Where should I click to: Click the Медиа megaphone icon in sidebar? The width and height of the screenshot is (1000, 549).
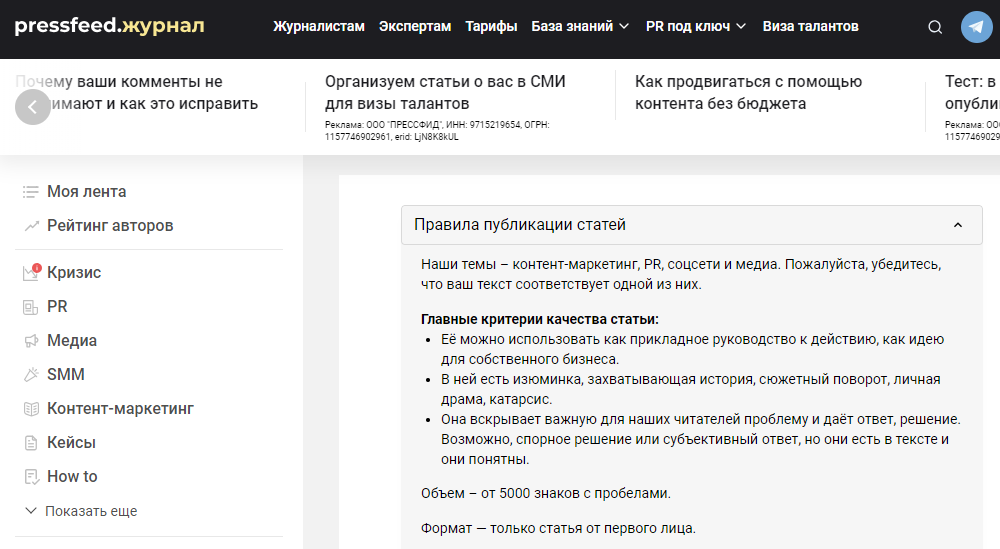point(31,341)
